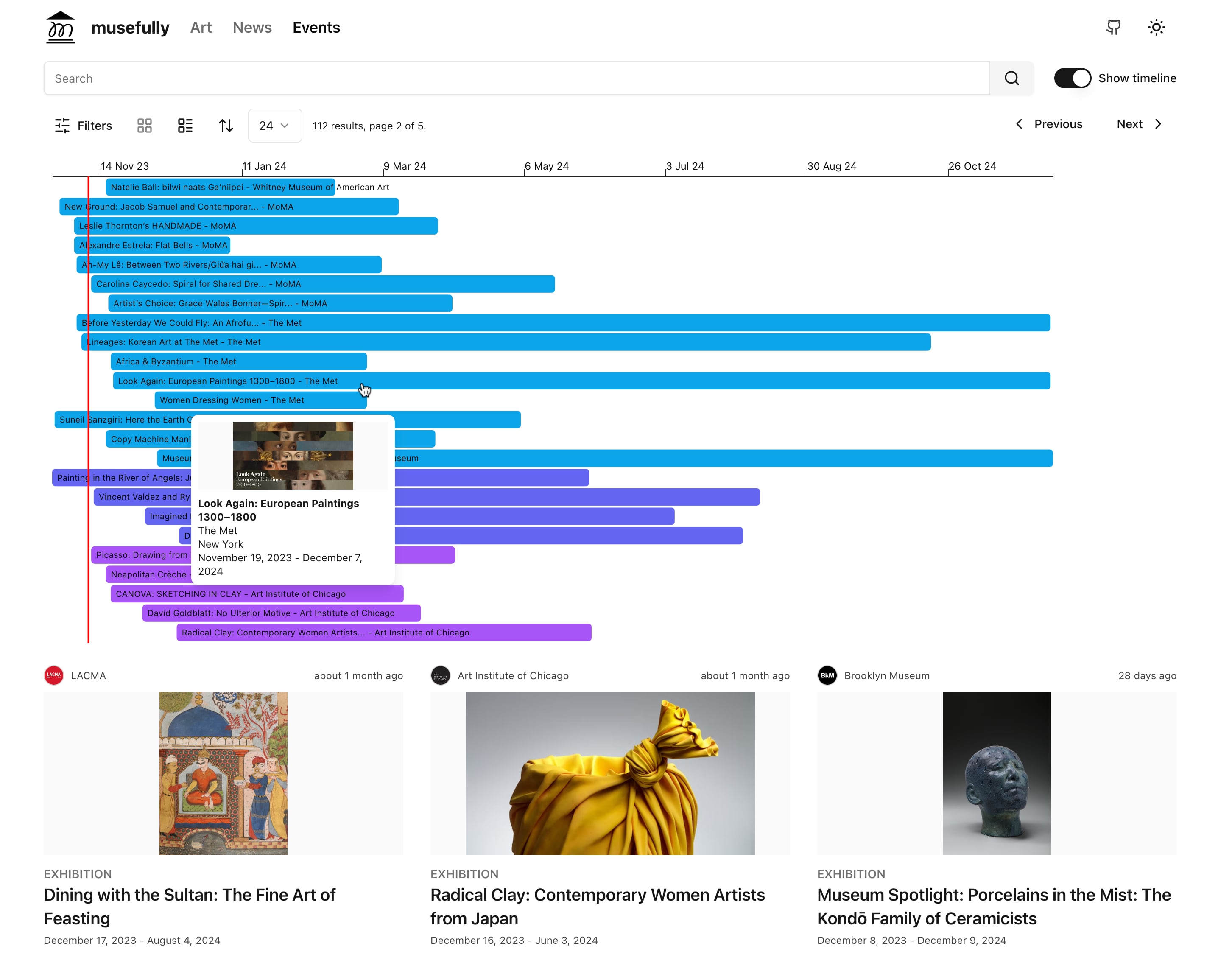The width and height of the screenshot is (1232, 963).
Task: Select the grid view icon
Action: 145,125
